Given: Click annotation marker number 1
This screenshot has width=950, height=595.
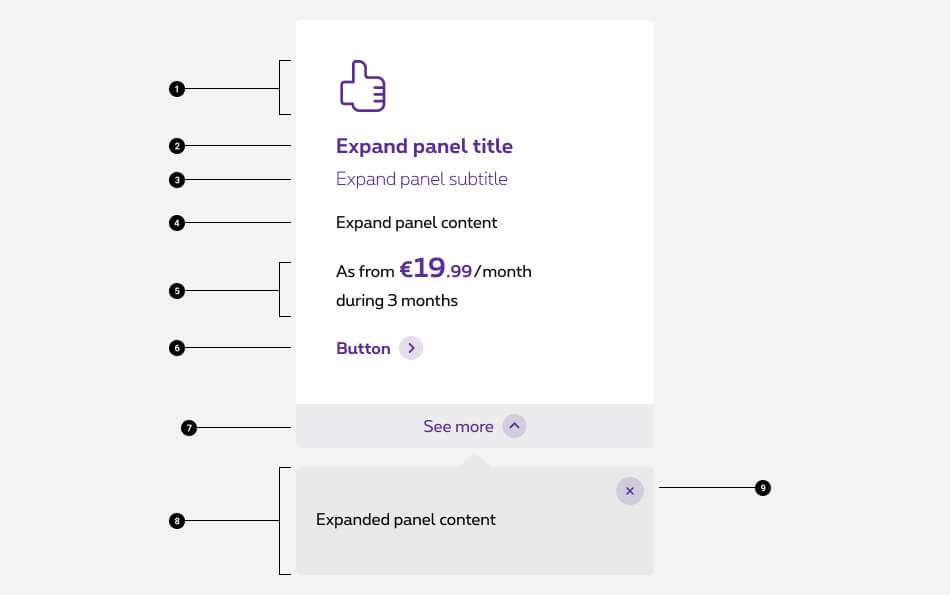Looking at the screenshot, I should pos(177,89).
